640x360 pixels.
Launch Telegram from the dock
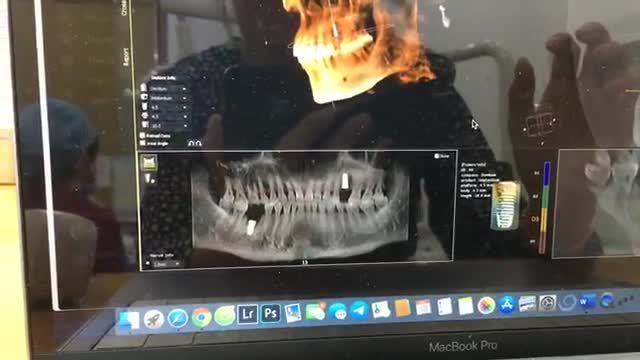pos(360,311)
